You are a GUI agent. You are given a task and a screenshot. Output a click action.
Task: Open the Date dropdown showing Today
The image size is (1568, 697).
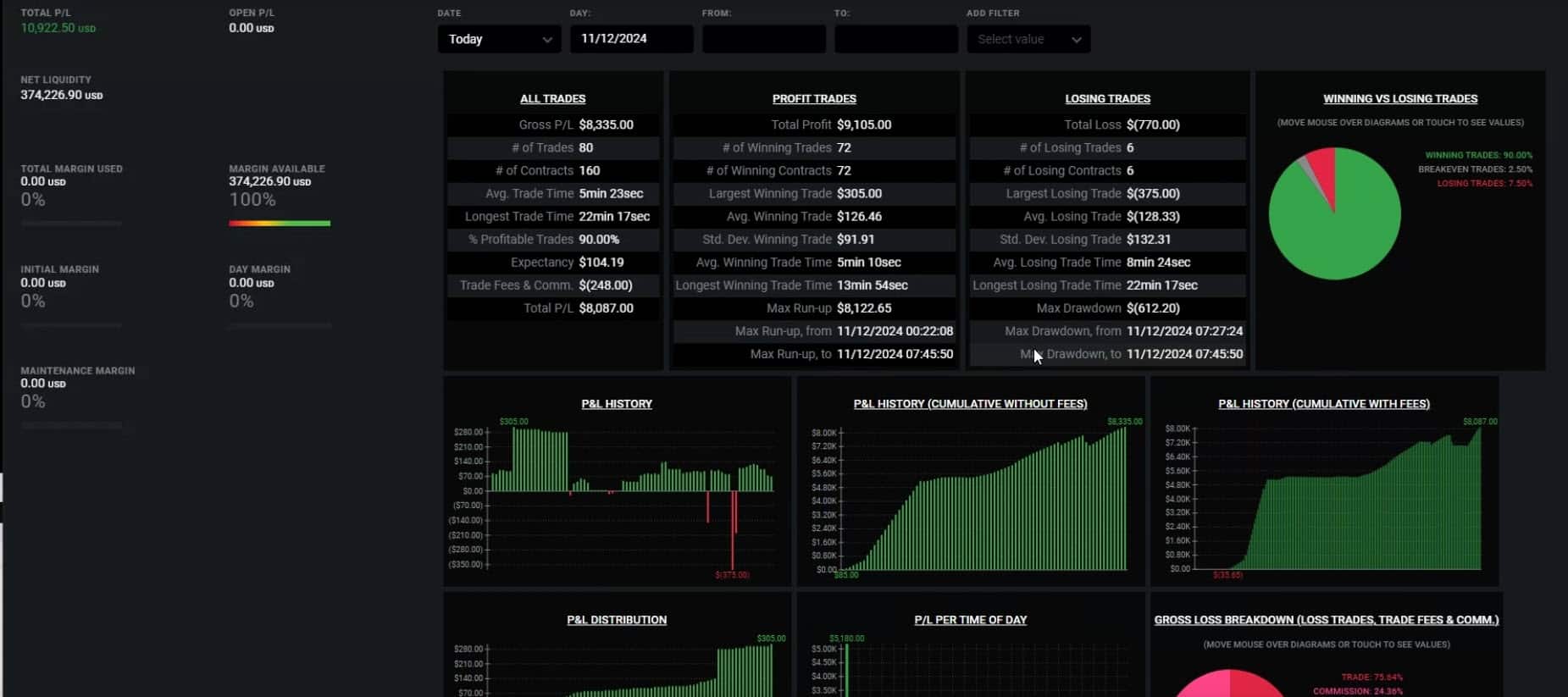tap(499, 39)
